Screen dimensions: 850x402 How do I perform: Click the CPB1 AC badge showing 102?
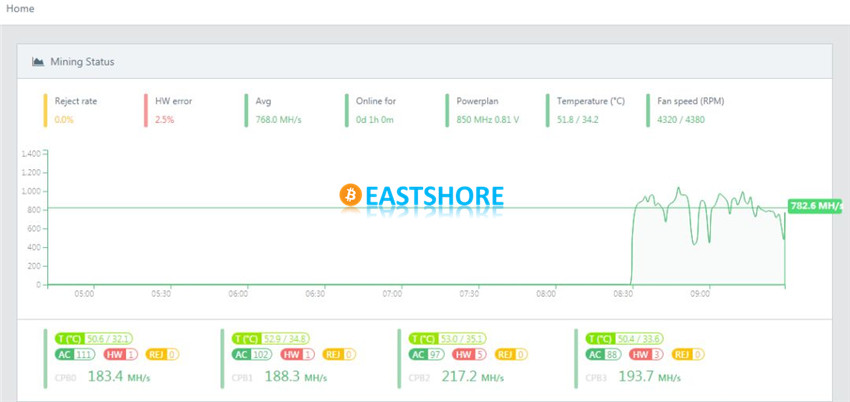252,354
